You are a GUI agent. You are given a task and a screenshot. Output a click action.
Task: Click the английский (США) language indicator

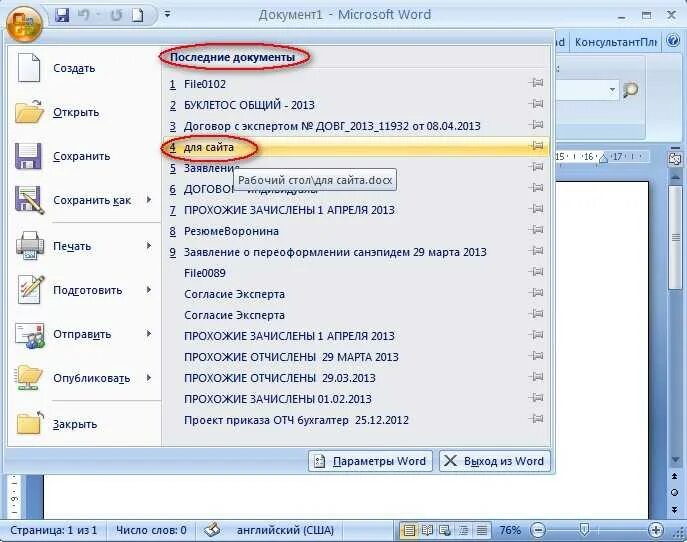tap(285, 530)
